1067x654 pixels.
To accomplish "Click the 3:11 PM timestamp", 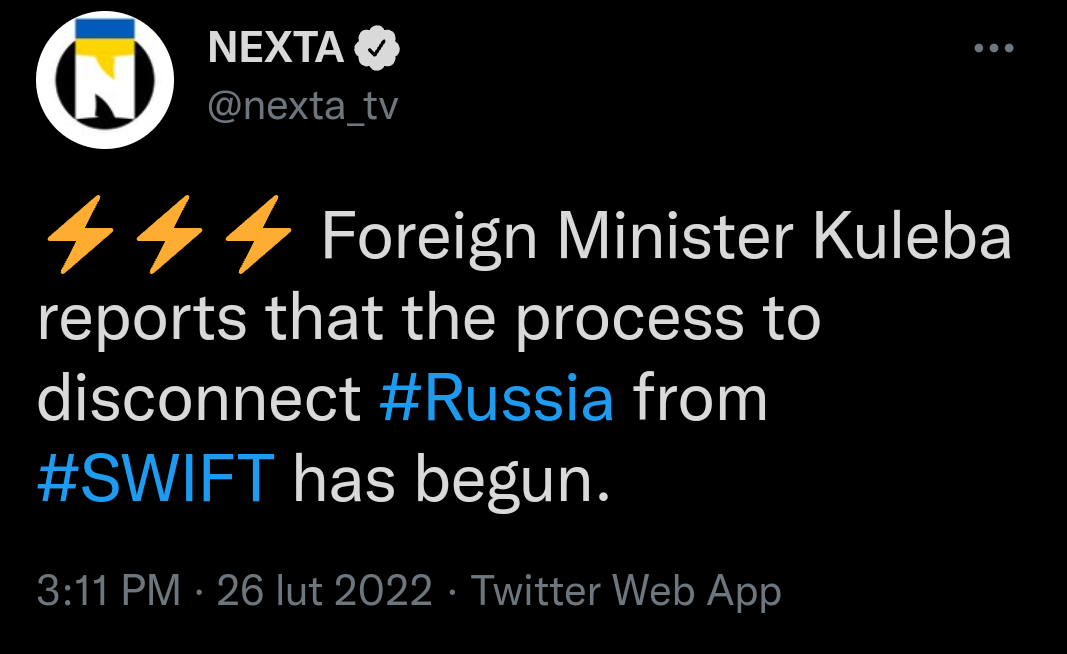I will click(109, 591).
